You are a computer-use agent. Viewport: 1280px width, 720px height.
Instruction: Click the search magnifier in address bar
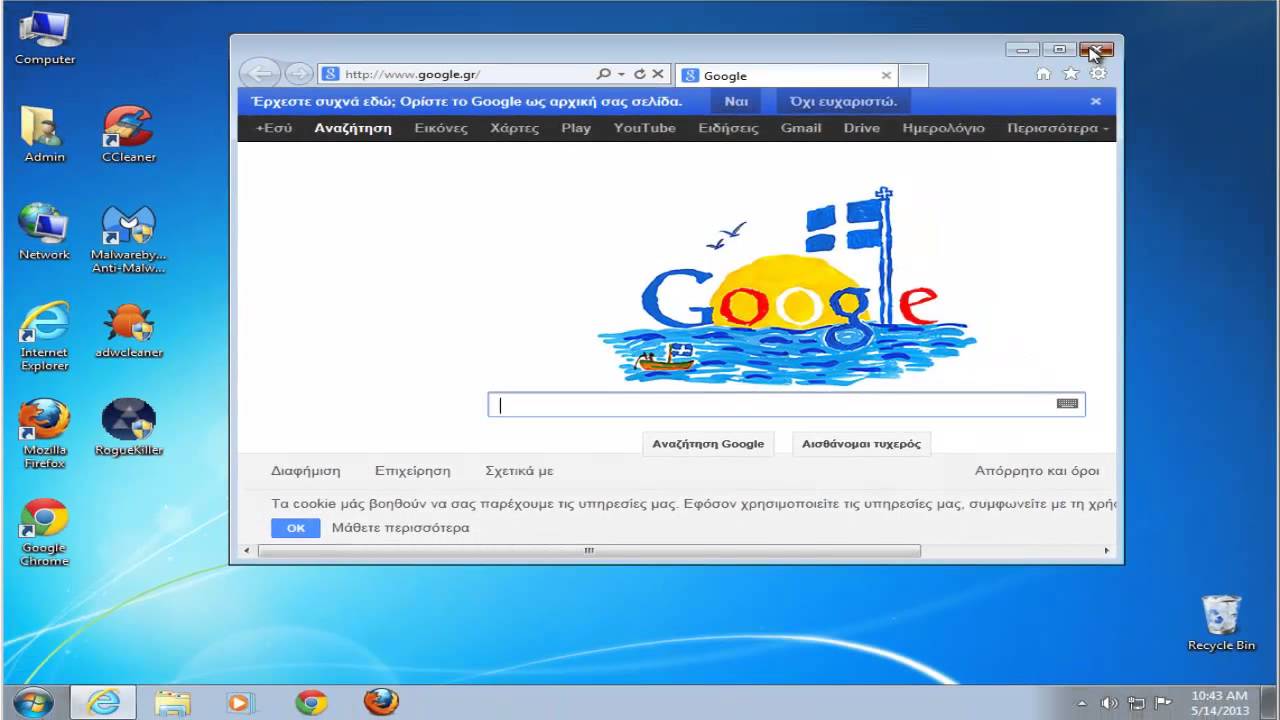click(603, 74)
